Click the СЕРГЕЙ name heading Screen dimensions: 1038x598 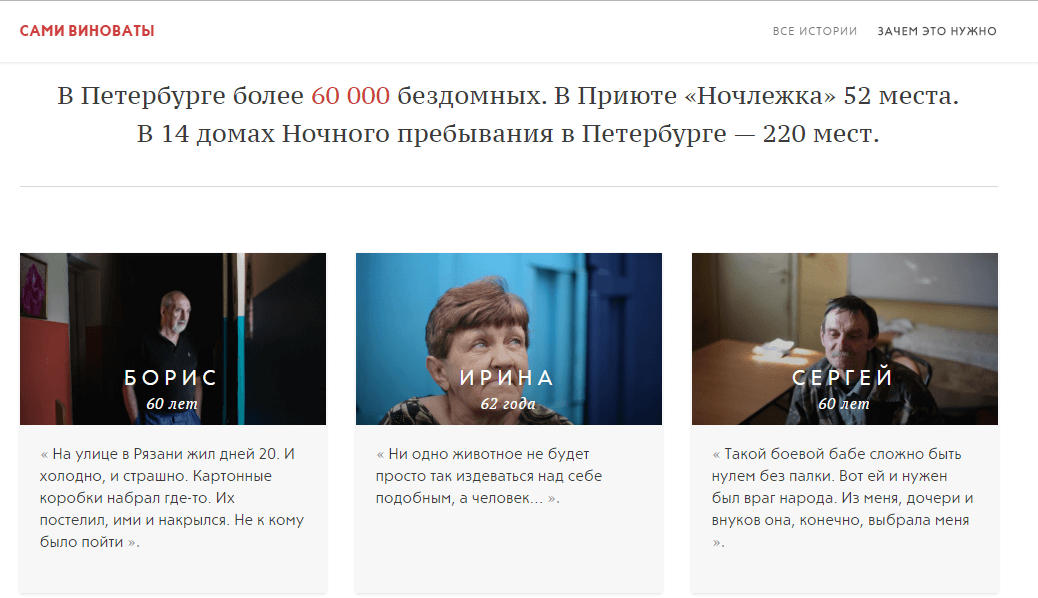[x=843, y=377]
